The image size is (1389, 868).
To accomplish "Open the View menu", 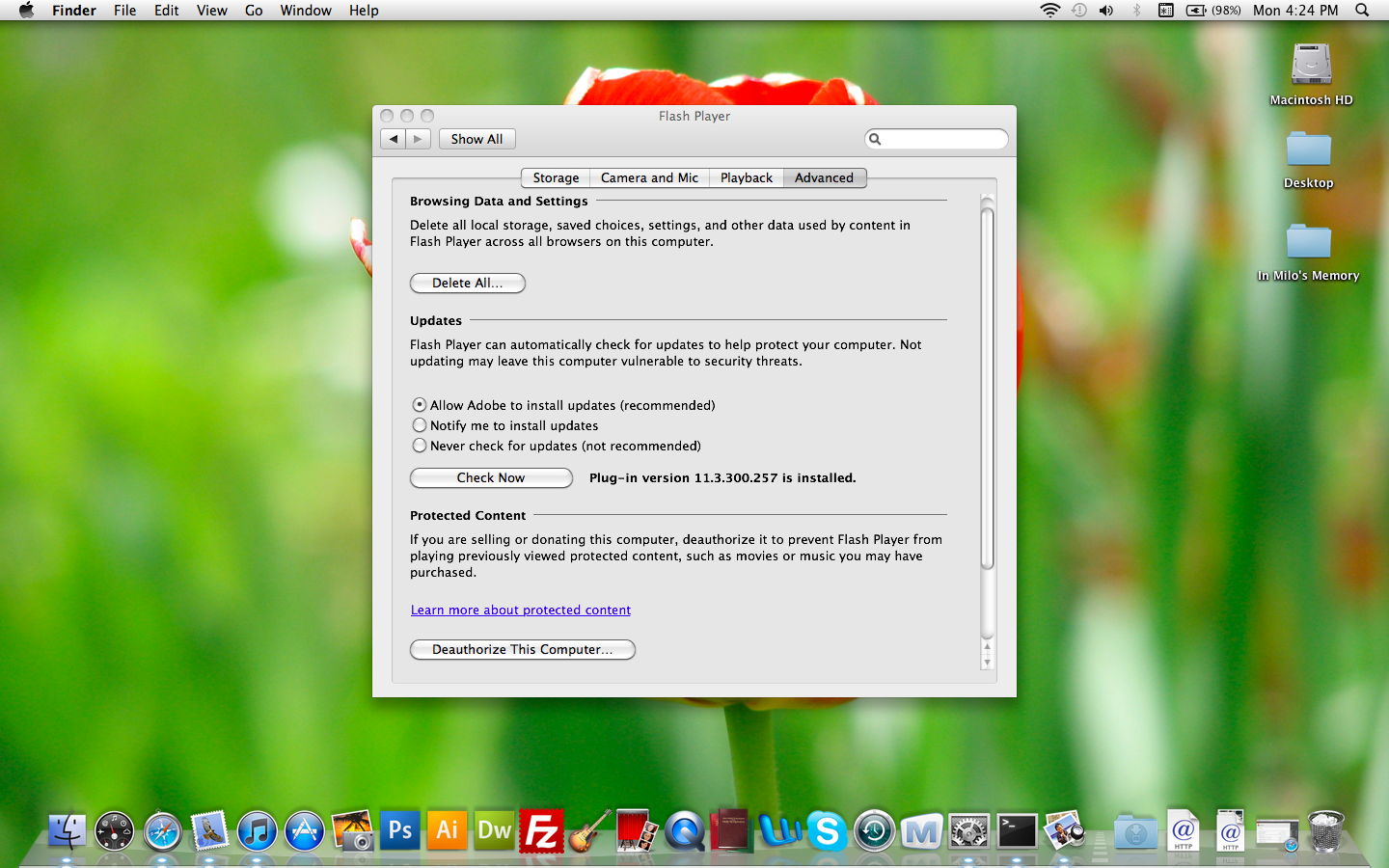I will pos(211,10).
